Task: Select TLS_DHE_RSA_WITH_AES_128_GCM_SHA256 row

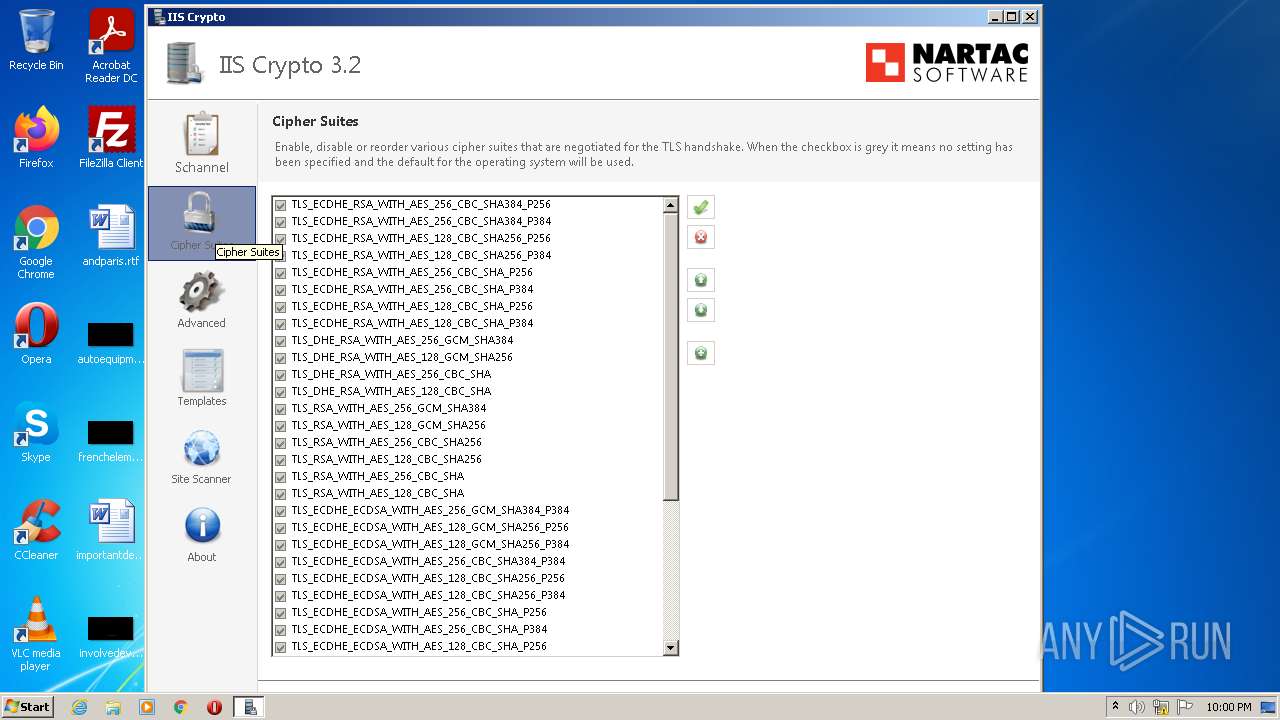Action: (x=467, y=357)
